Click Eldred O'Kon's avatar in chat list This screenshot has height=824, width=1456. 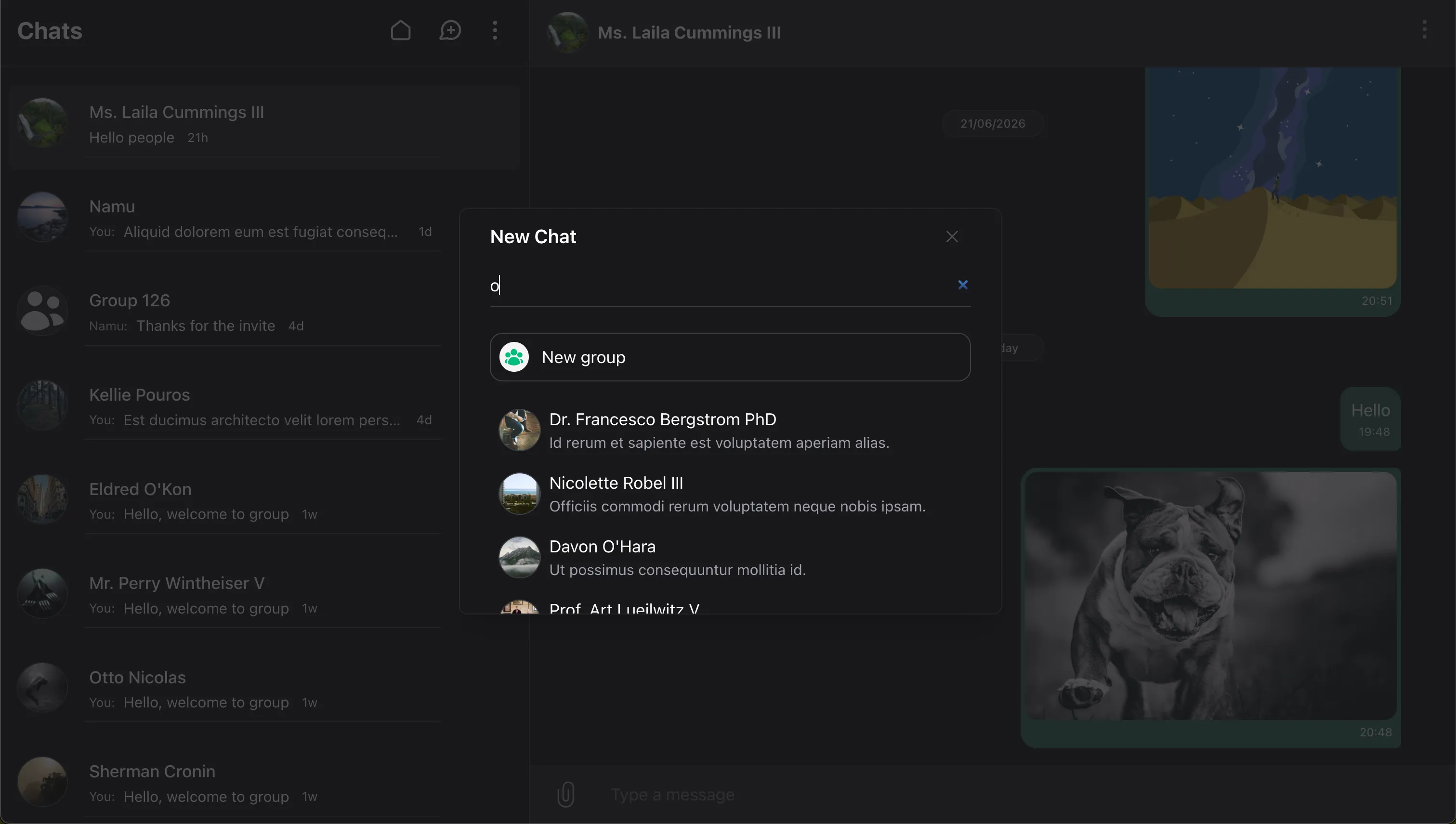coord(42,499)
